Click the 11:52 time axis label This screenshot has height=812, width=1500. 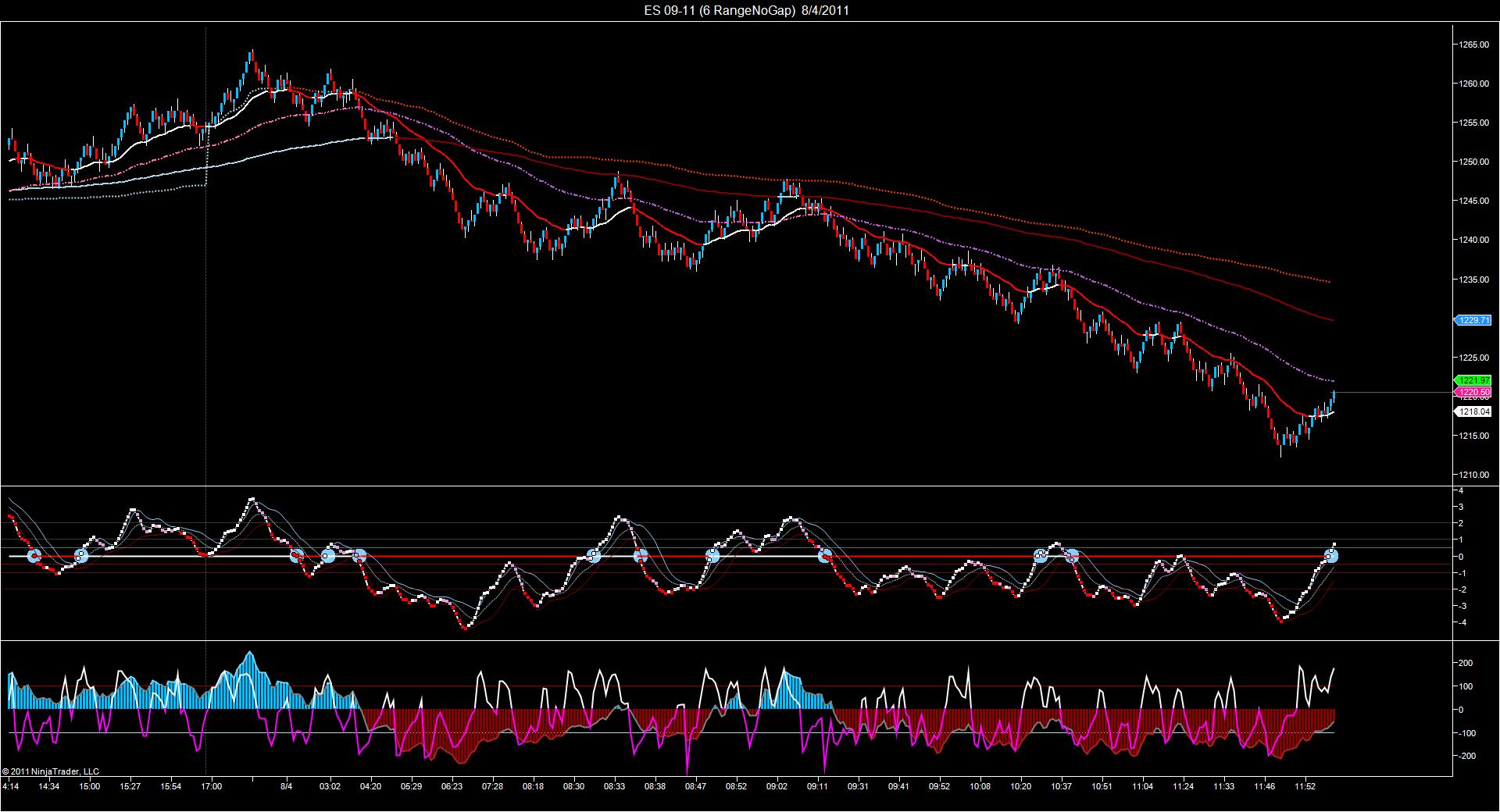pyautogui.click(x=1305, y=786)
